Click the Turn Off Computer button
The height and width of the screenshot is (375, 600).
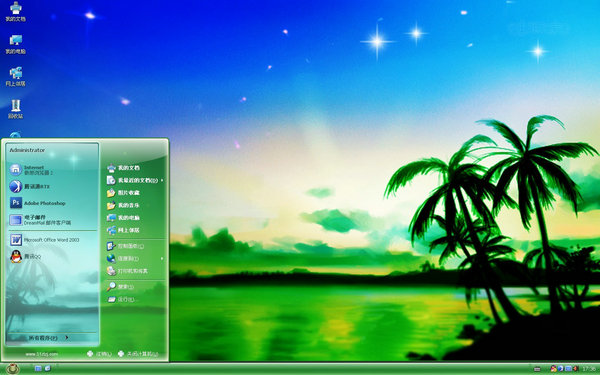[x=138, y=354]
